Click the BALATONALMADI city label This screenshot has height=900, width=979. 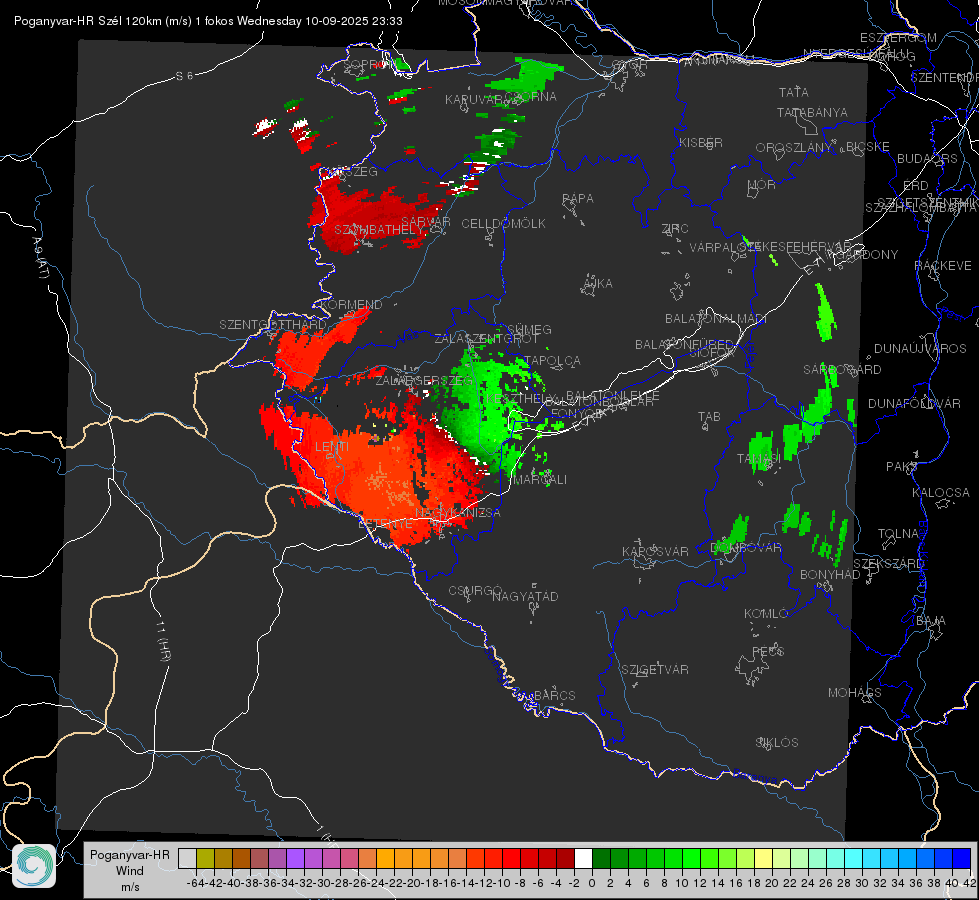click(x=716, y=319)
